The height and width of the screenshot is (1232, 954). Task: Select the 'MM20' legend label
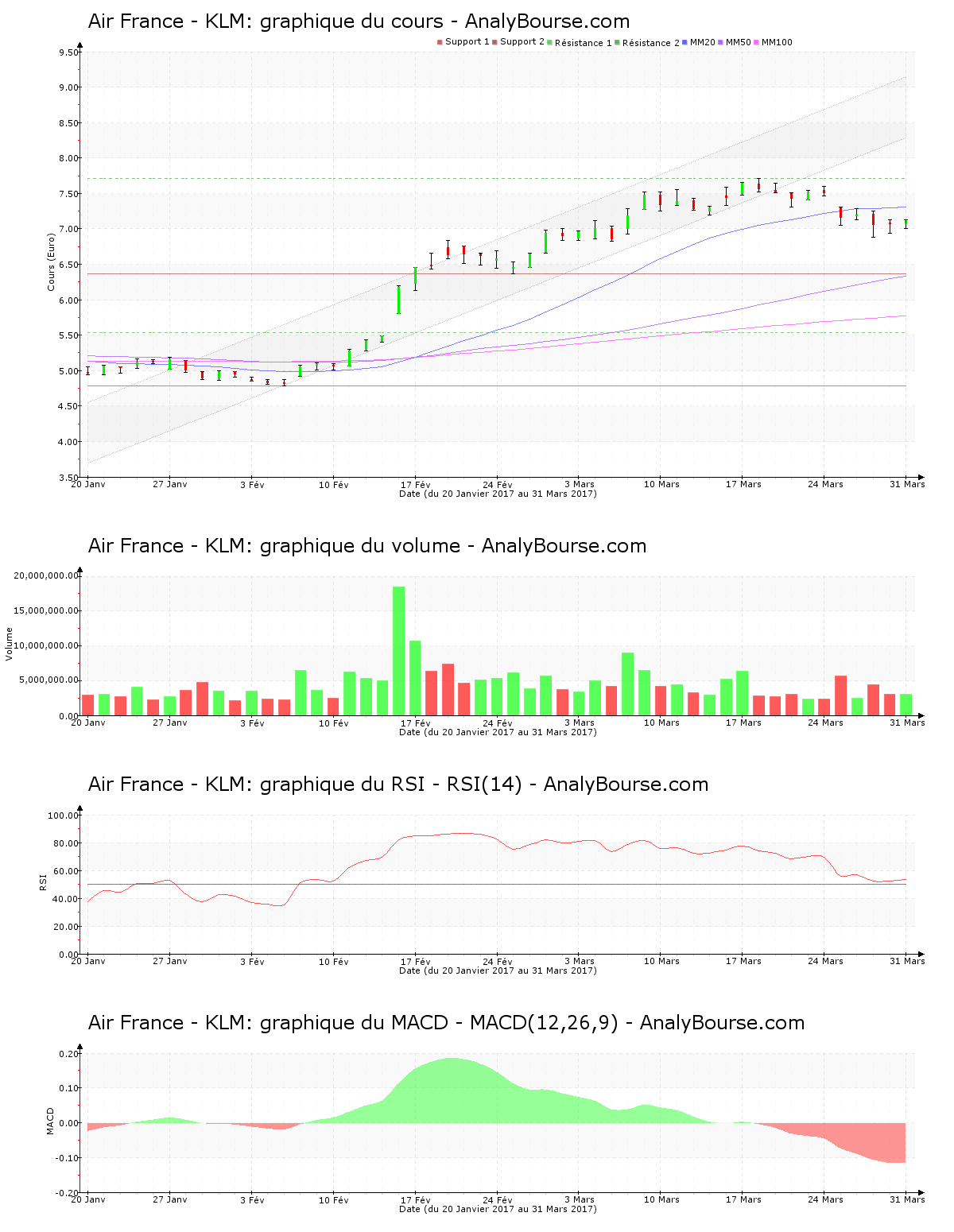tap(703, 42)
